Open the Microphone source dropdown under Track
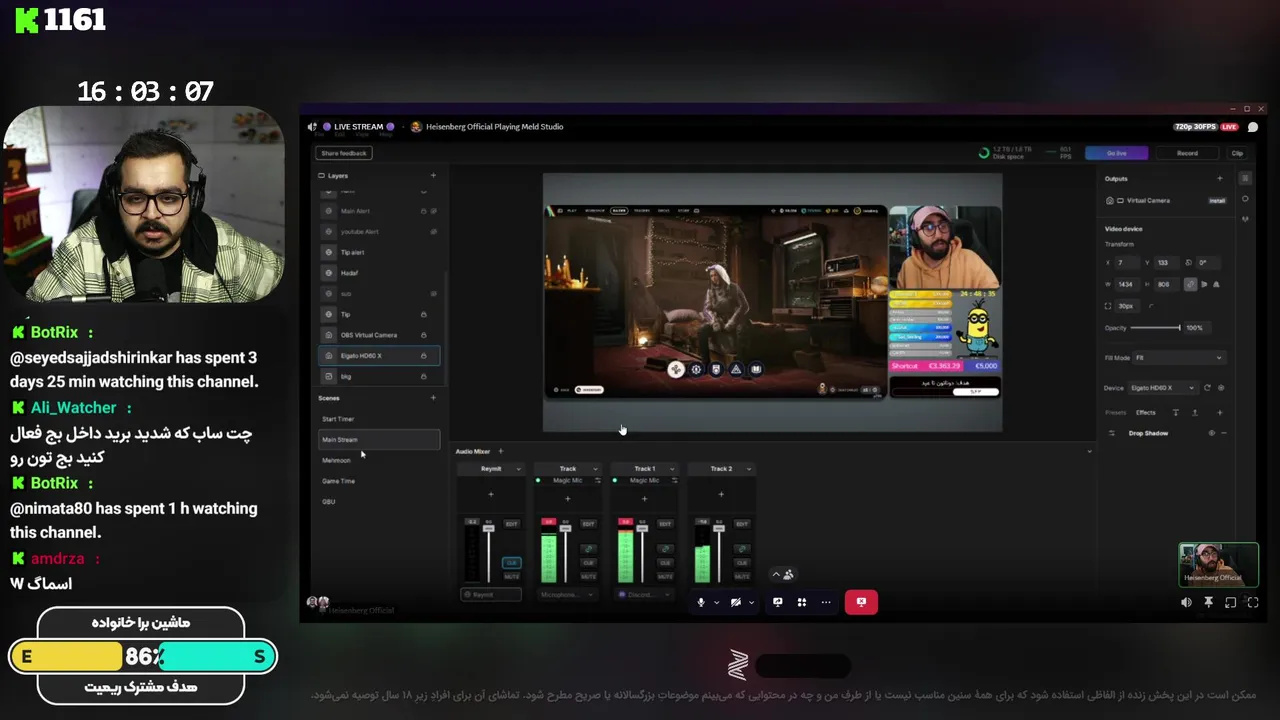Image resolution: width=1280 pixels, height=720 pixels. [x=568, y=595]
